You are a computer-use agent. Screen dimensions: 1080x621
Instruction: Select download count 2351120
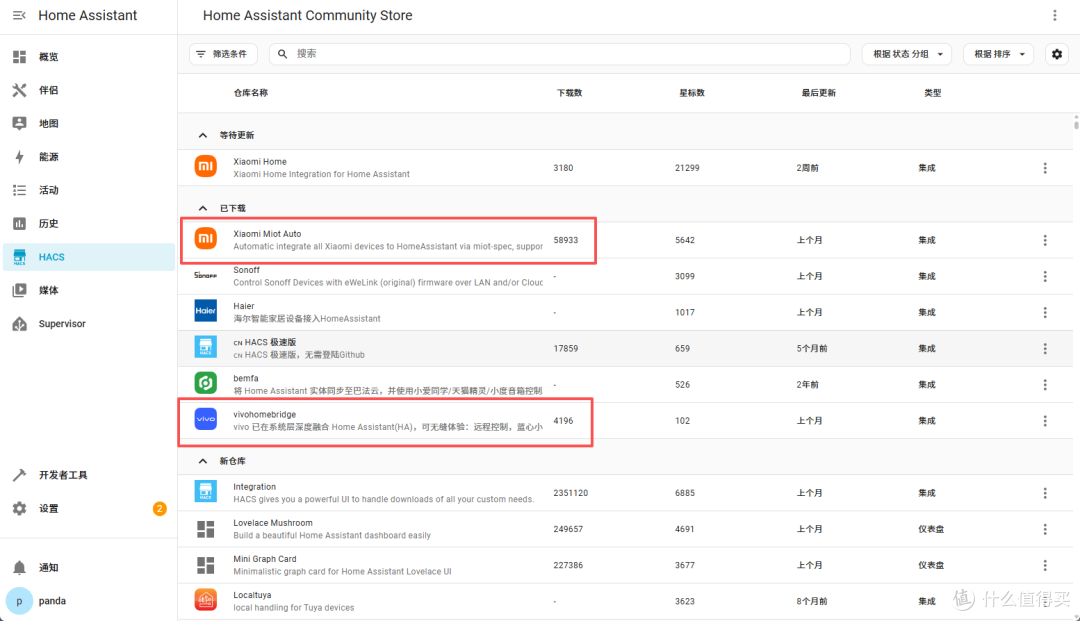point(570,493)
